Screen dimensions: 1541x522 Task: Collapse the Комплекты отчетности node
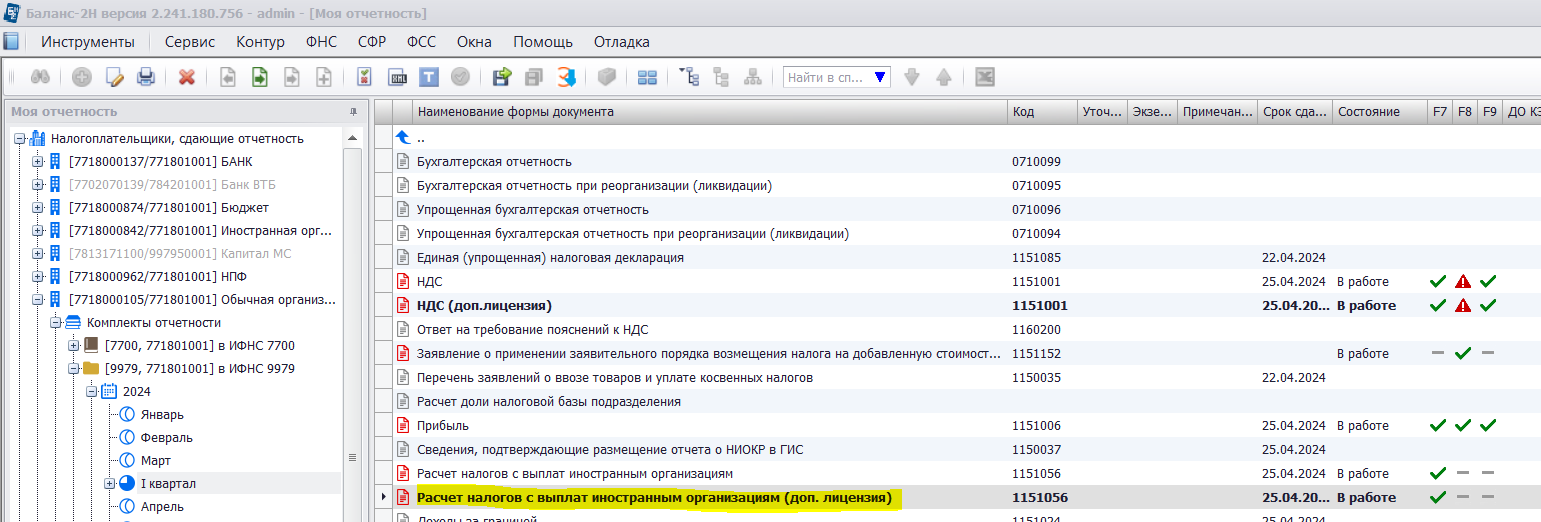coord(56,322)
